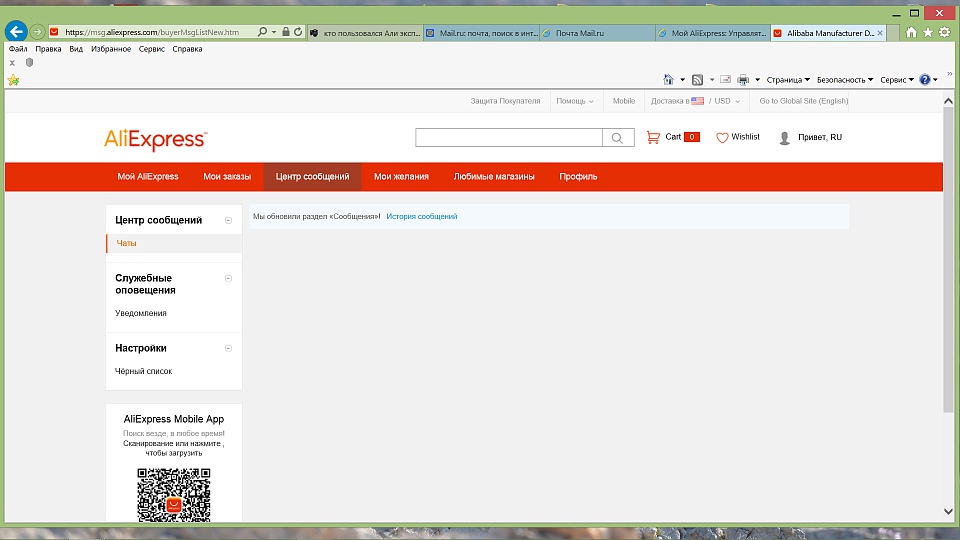Open the Страница dropdown menu

click(788, 80)
